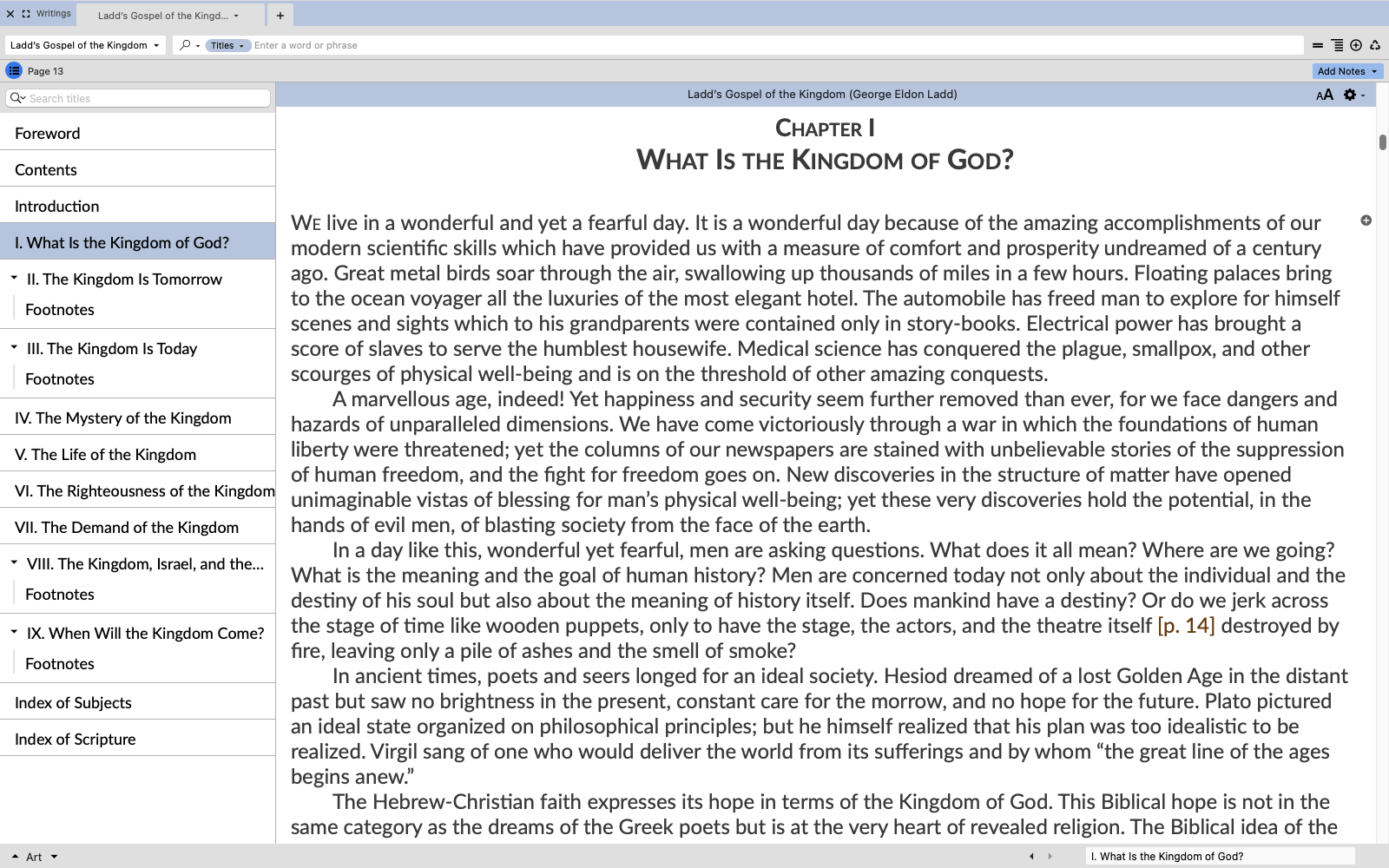Collapse the VIII. The Kingdom, Israel triangle
The height and width of the screenshot is (868, 1389).
(14, 563)
